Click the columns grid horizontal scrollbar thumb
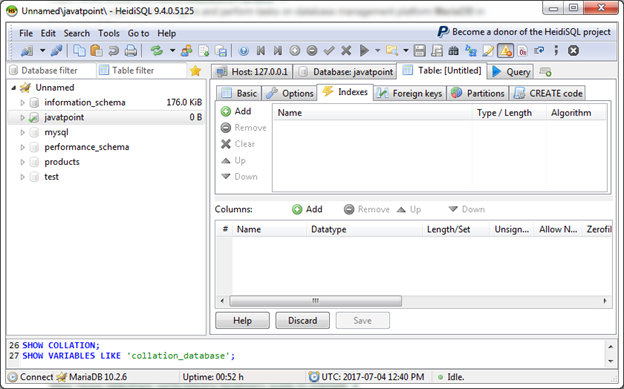Image resolution: width=624 pixels, height=389 pixels. [x=315, y=301]
